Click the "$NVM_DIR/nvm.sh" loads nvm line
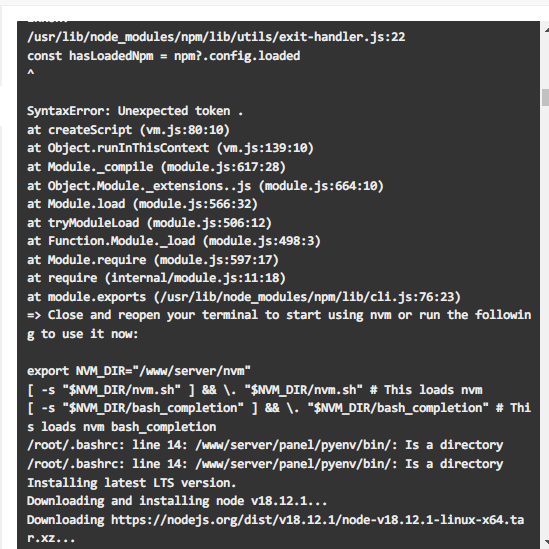The height and width of the screenshot is (549, 549). [255, 390]
